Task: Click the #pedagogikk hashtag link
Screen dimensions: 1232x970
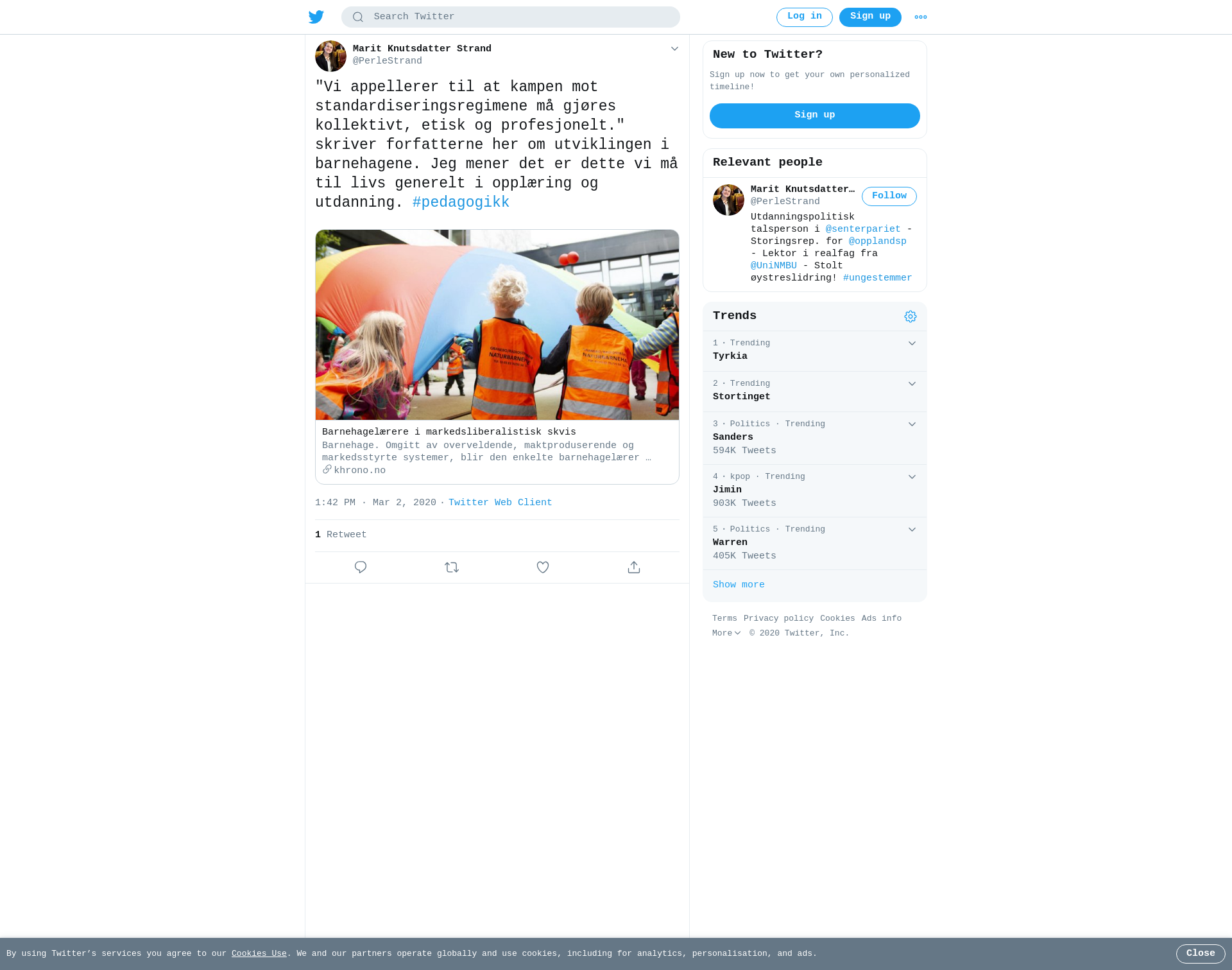Action: coord(461,203)
